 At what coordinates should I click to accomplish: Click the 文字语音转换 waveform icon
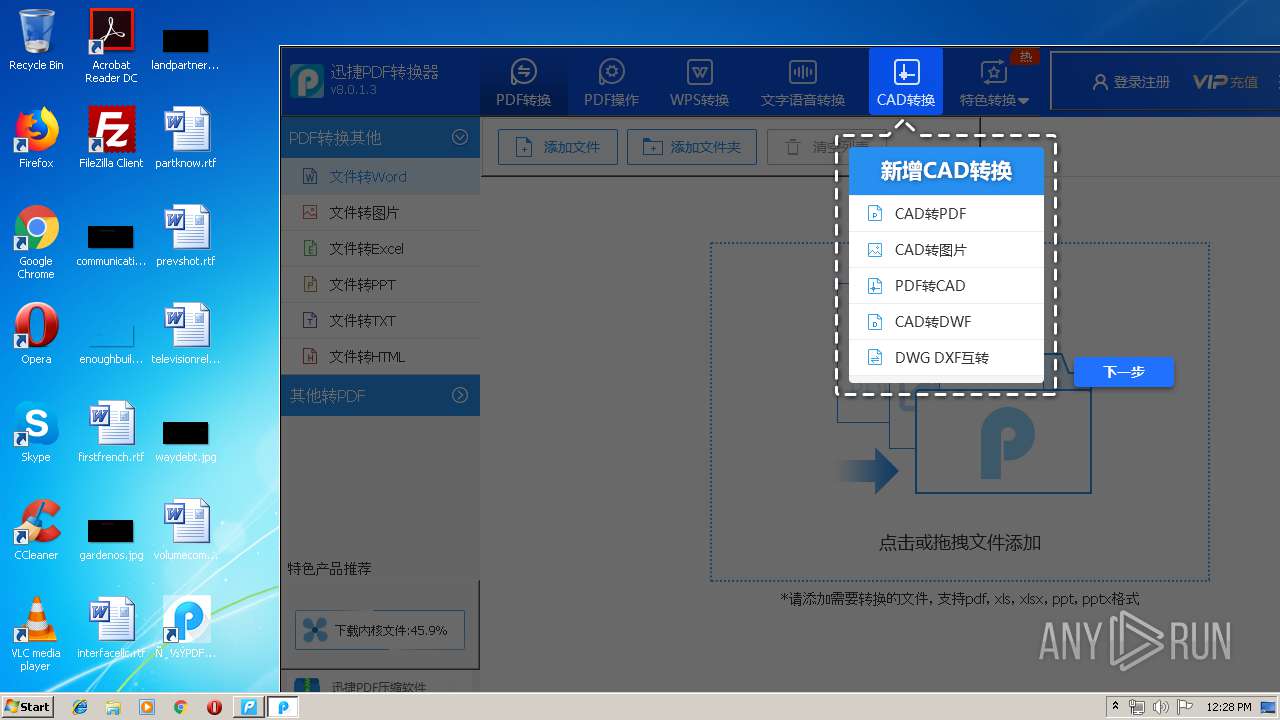click(802, 72)
